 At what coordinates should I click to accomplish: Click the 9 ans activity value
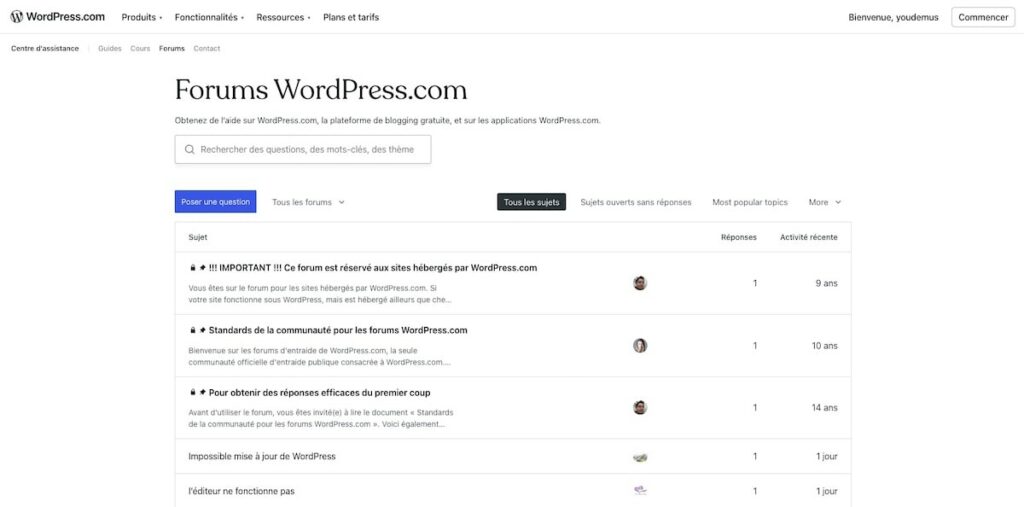pos(827,284)
